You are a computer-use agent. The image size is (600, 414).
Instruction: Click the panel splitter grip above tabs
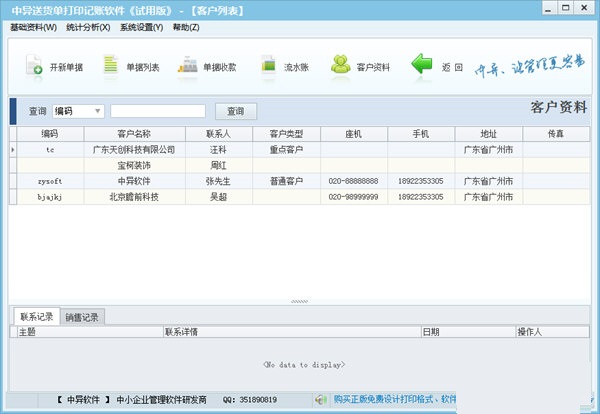click(x=299, y=302)
